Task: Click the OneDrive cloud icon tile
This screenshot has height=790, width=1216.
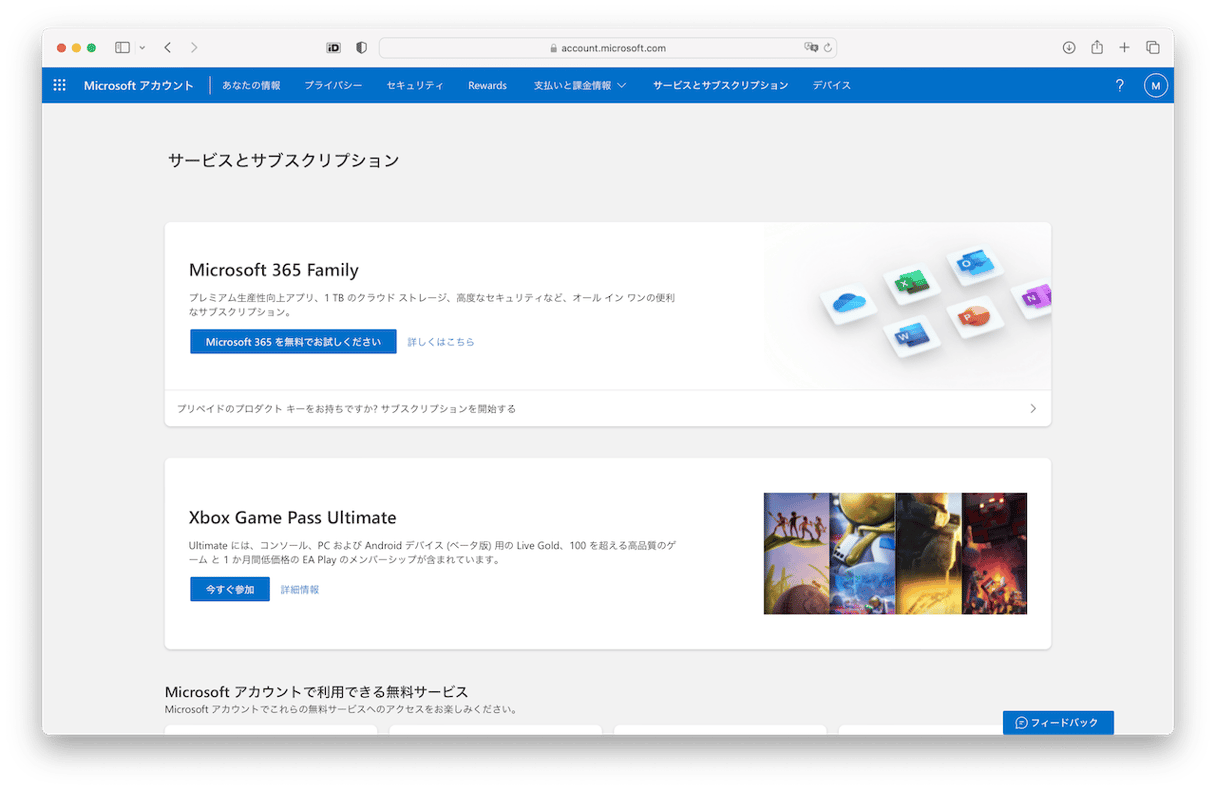Action: point(848,302)
